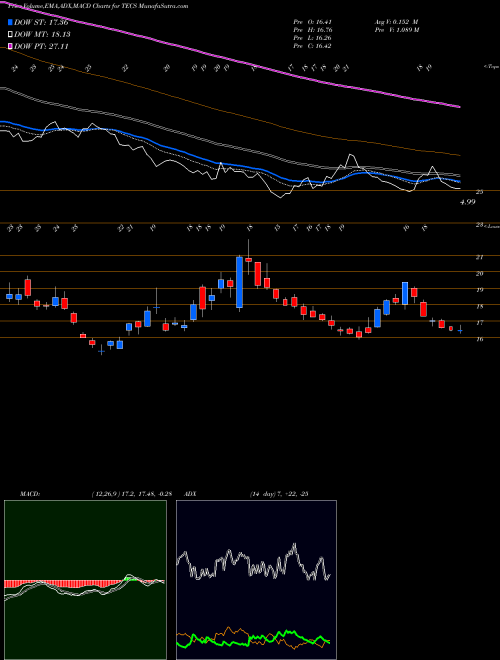Click the 25 axis label on the EMA chart

click(479, 192)
